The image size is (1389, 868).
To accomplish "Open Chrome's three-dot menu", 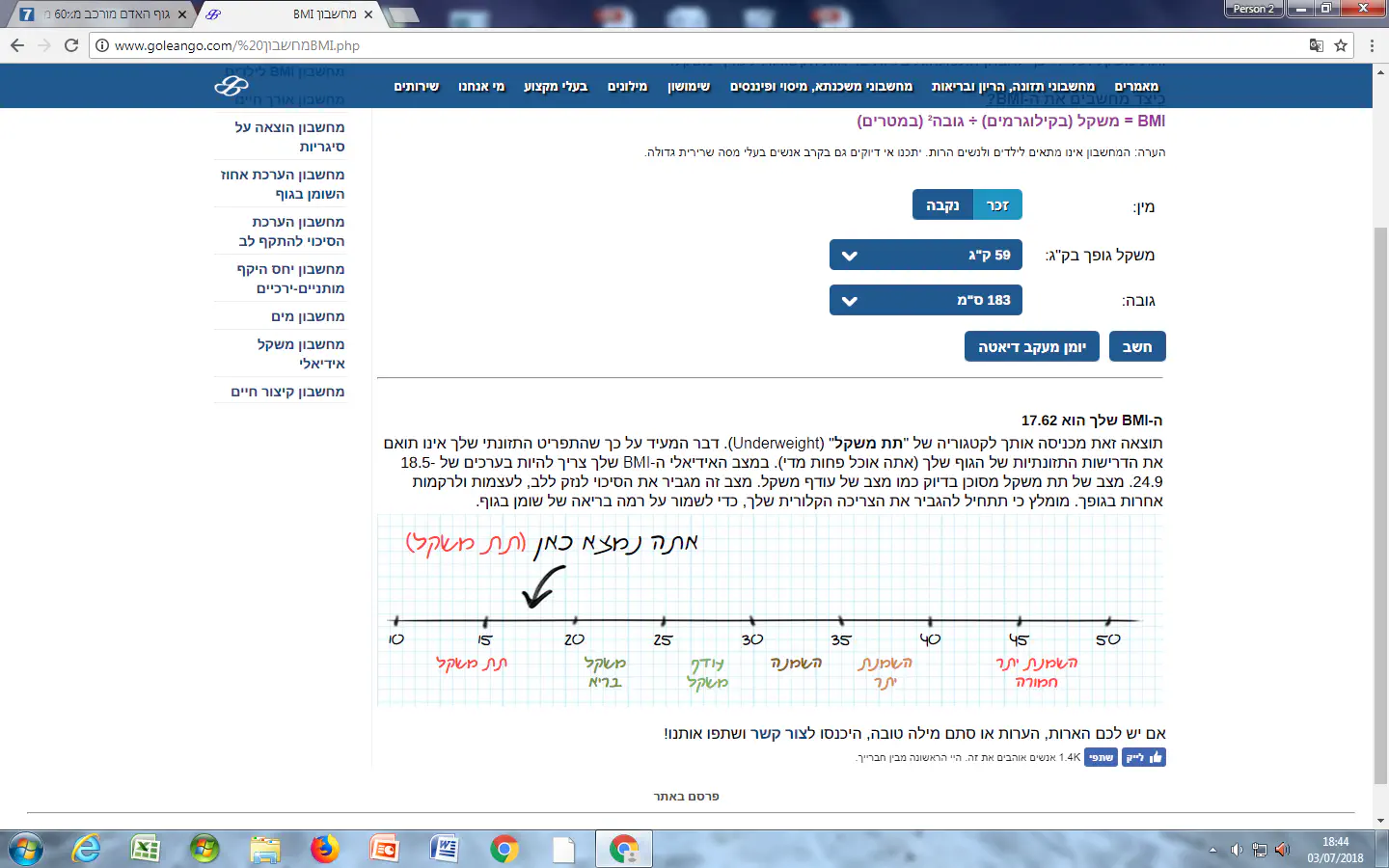I will click(1373, 45).
